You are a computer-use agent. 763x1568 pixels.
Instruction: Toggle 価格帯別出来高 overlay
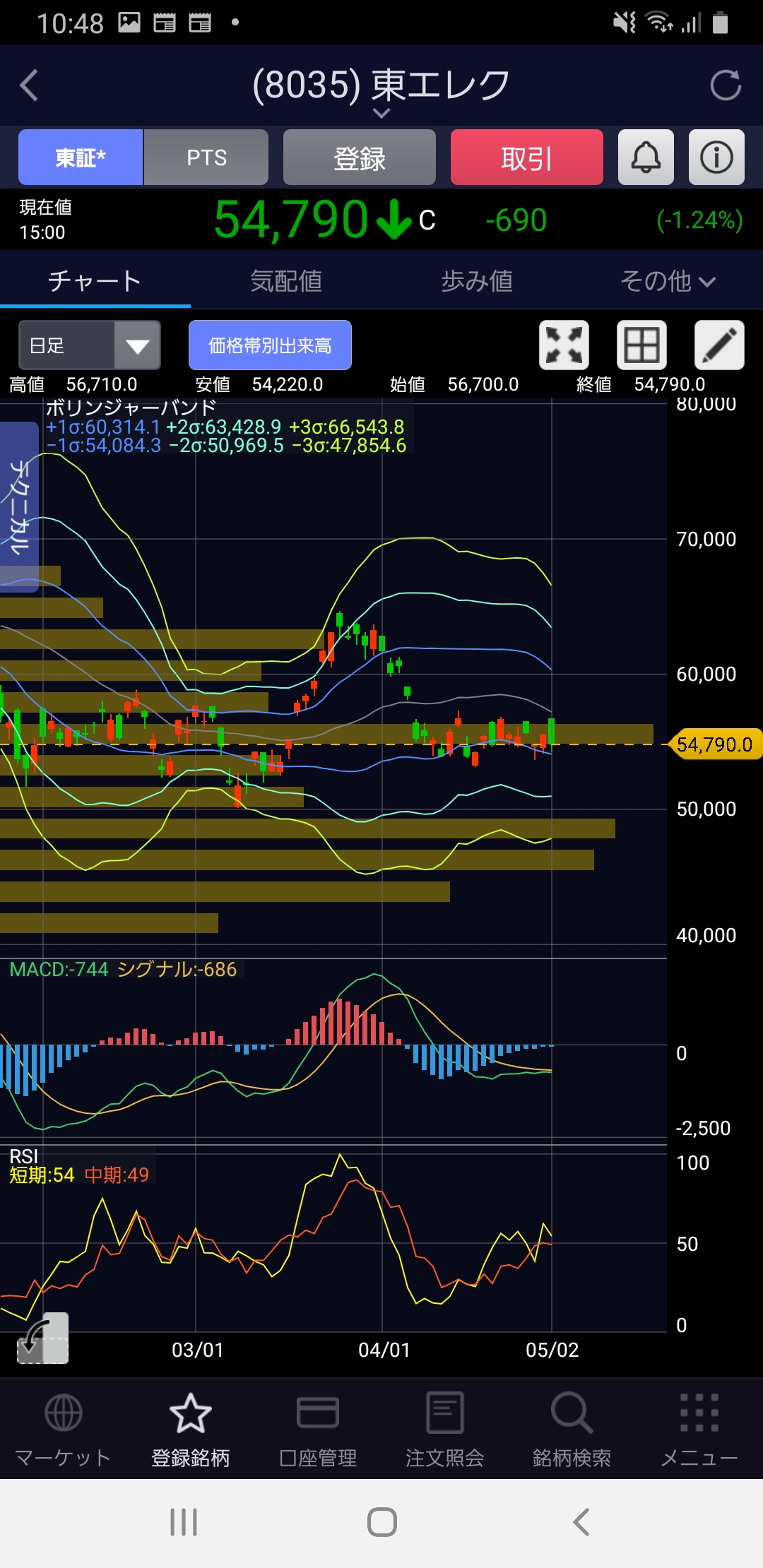[270, 345]
